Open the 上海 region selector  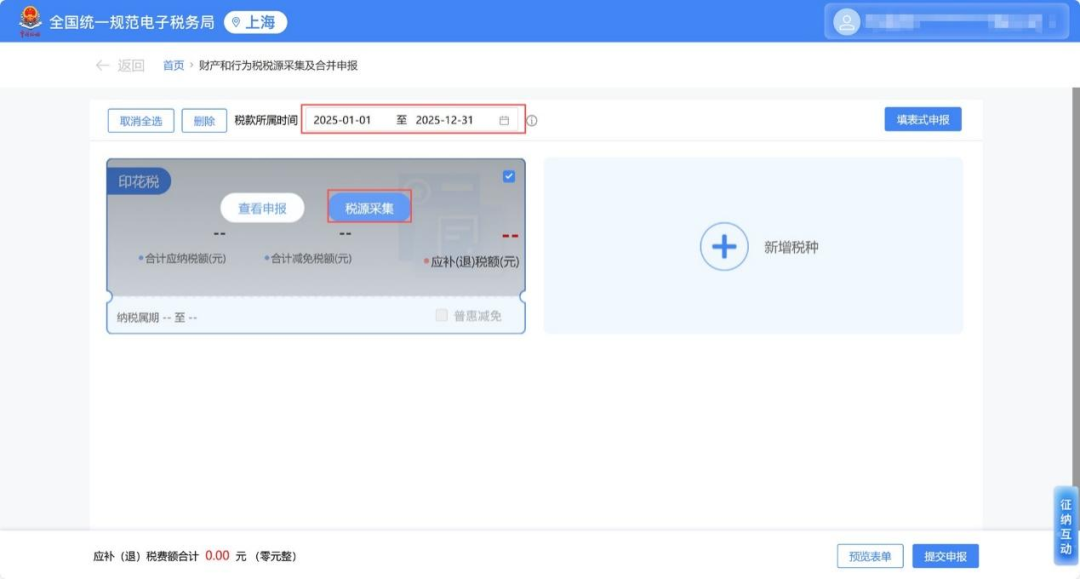[x=255, y=22]
